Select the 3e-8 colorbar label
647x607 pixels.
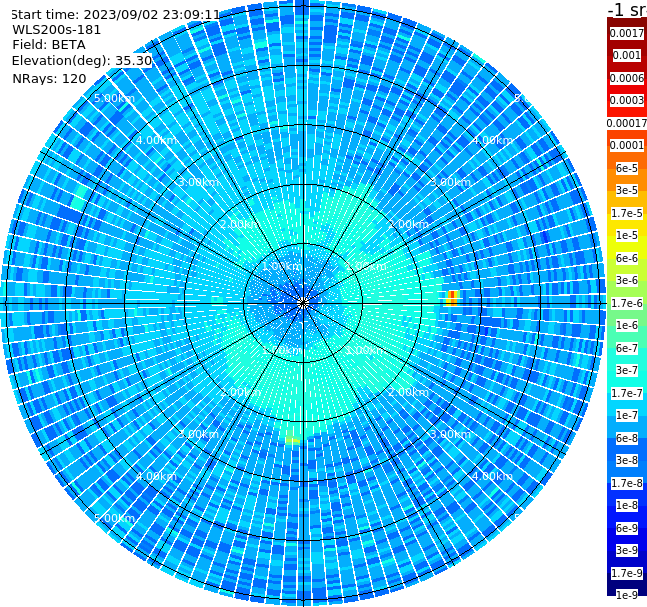point(627,460)
